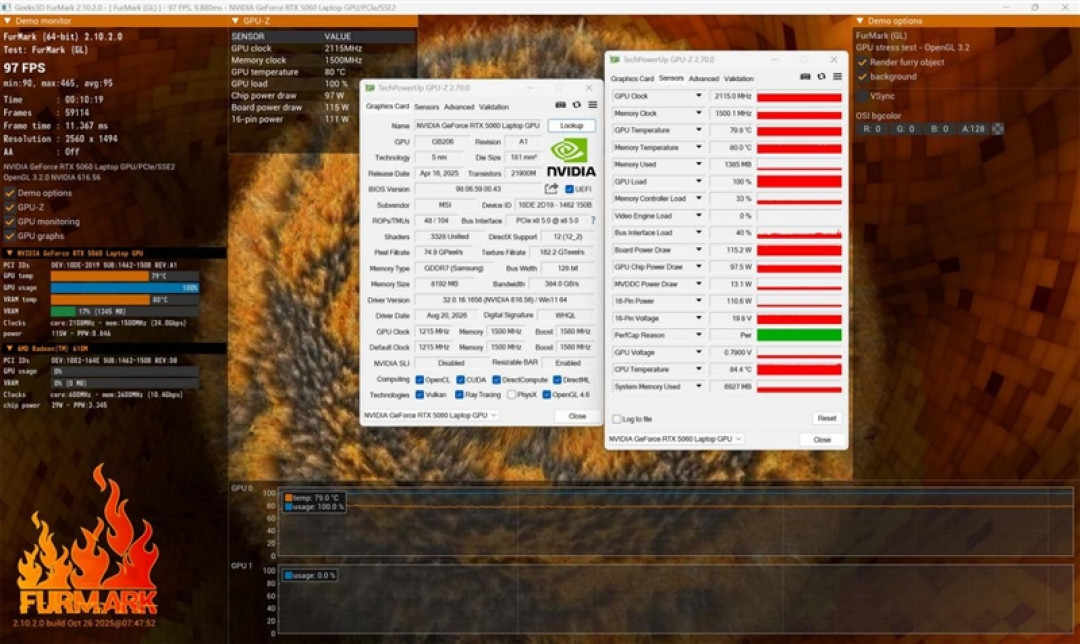Toggle GPU graphs checkbox
This screenshot has height=644, width=1080.
coord(10,236)
